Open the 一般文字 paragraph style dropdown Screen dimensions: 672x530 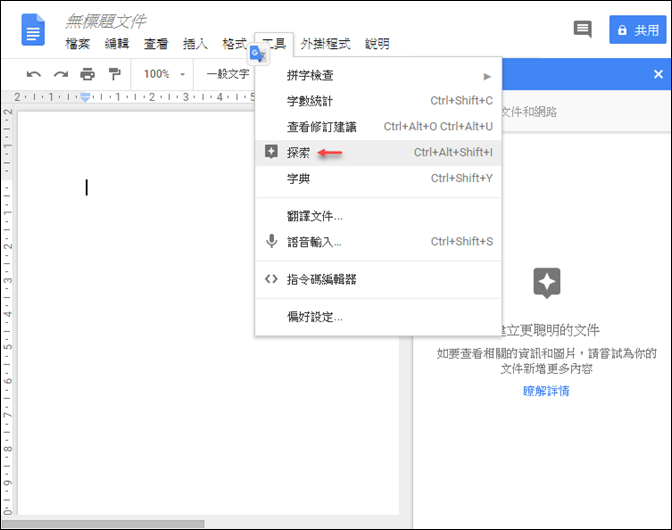tap(228, 74)
